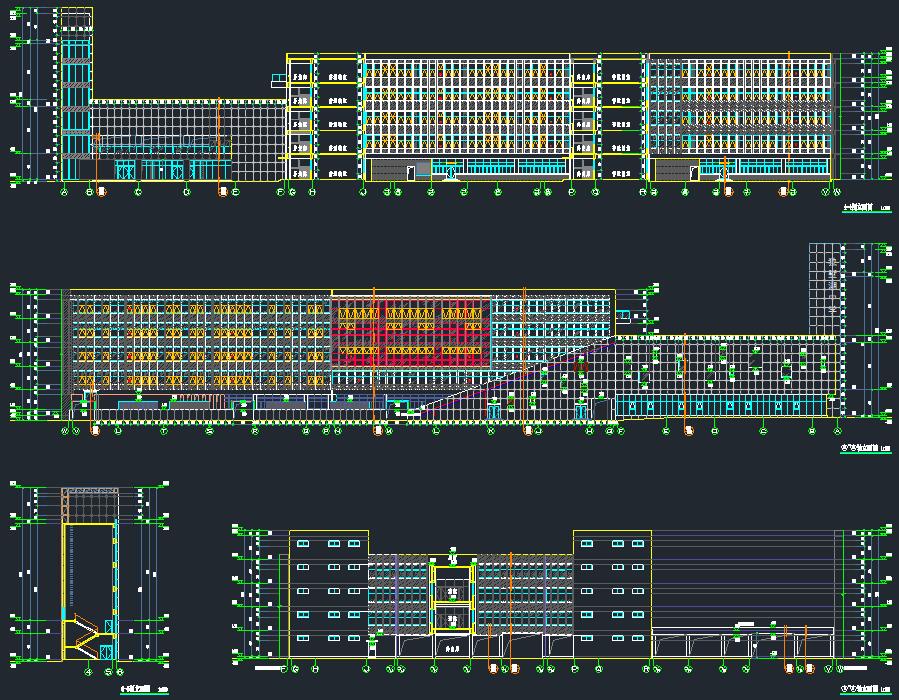899x700 pixels.
Task: Click the first orange axis bubble under the top elevation
Action: (101, 192)
